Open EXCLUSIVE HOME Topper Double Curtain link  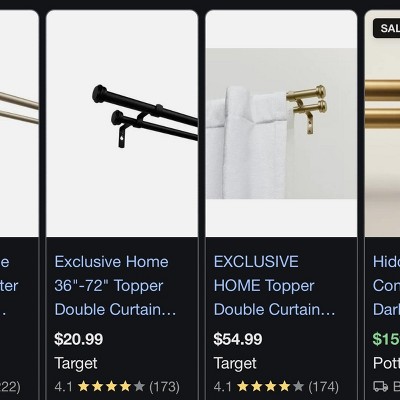click(x=274, y=286)
